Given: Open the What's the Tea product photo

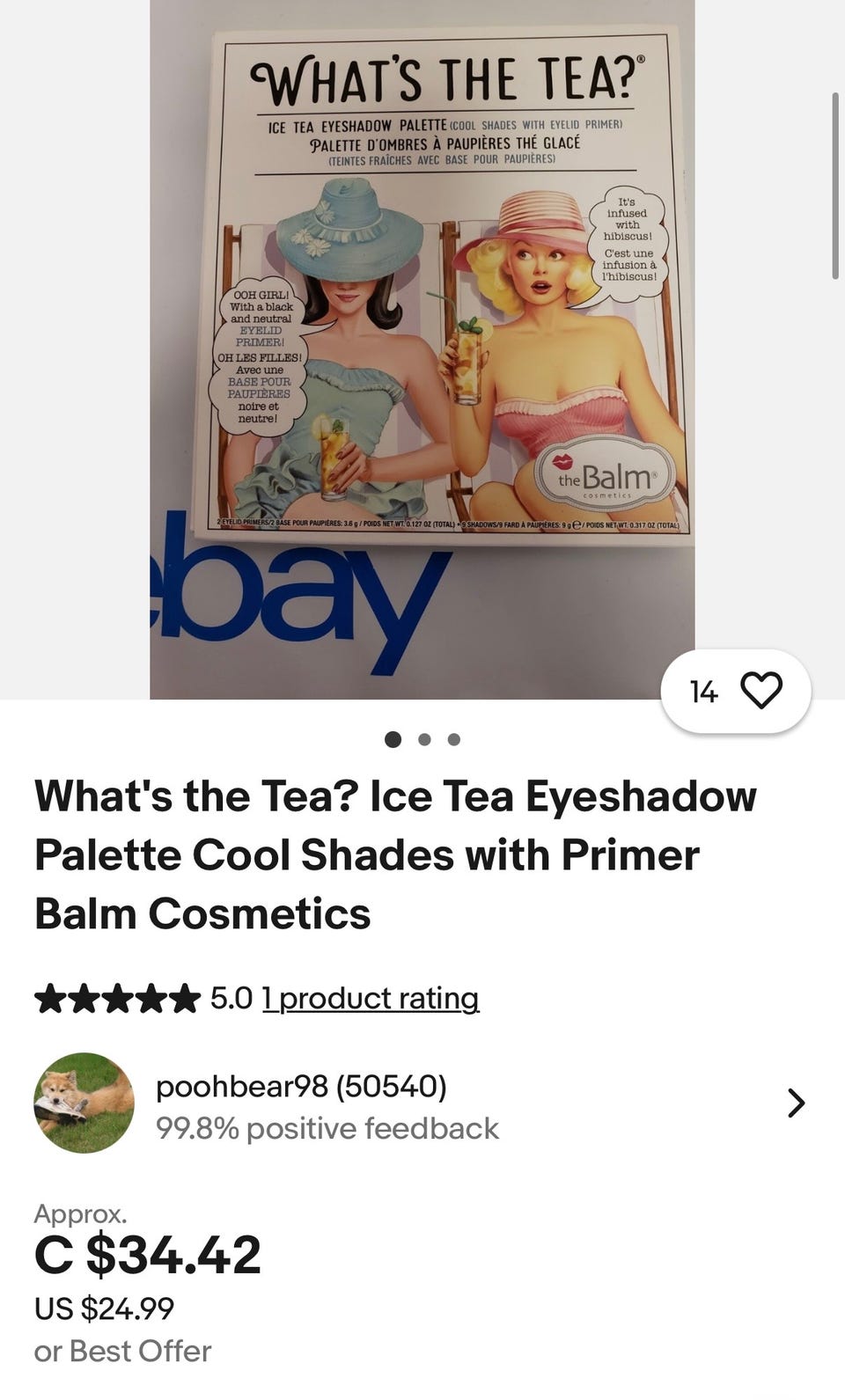Looking at the screenshot, I should (x=422, y=349).
